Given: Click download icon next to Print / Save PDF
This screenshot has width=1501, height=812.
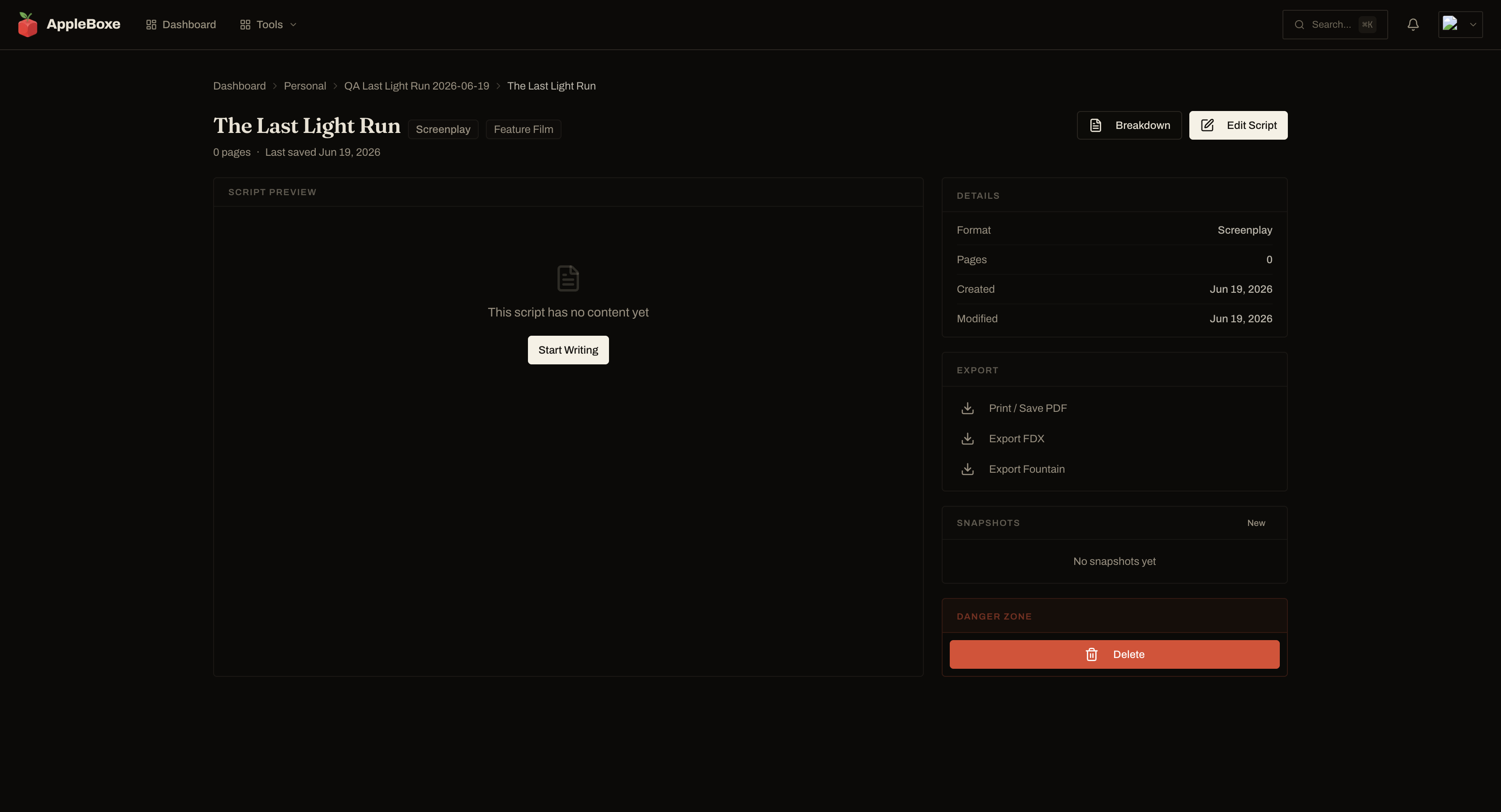Looking at the screenshot, I should (967, 408).
